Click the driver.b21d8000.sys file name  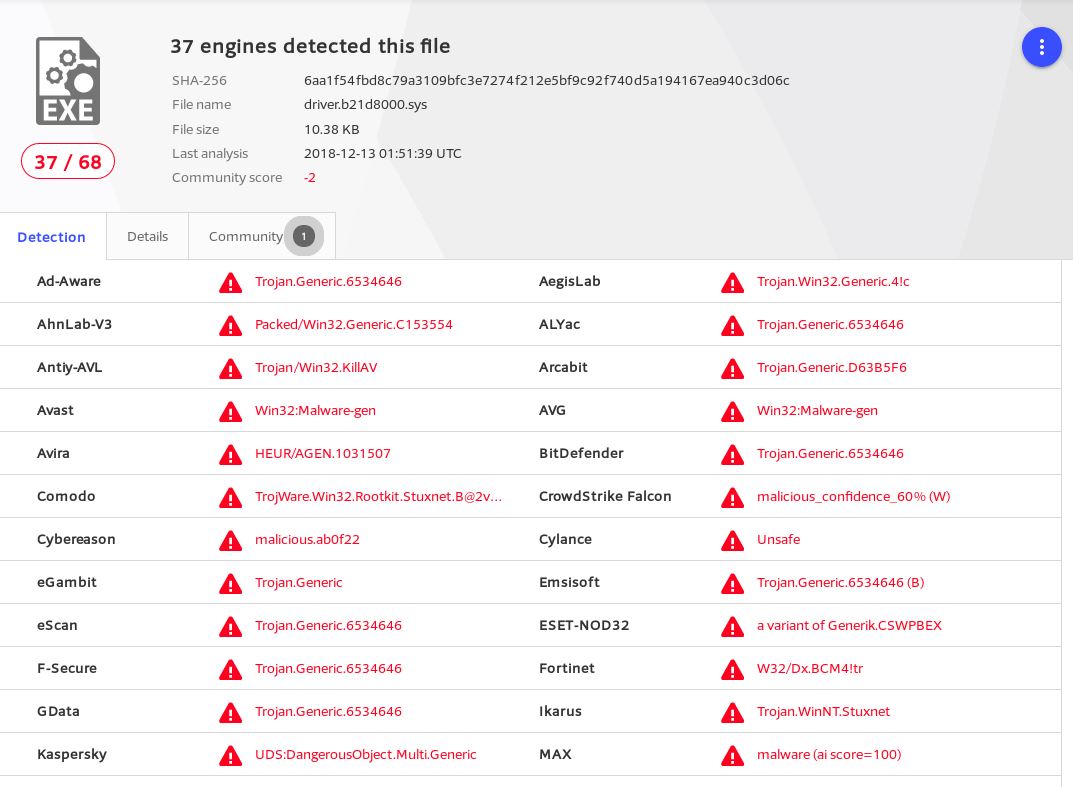point(365,104)
